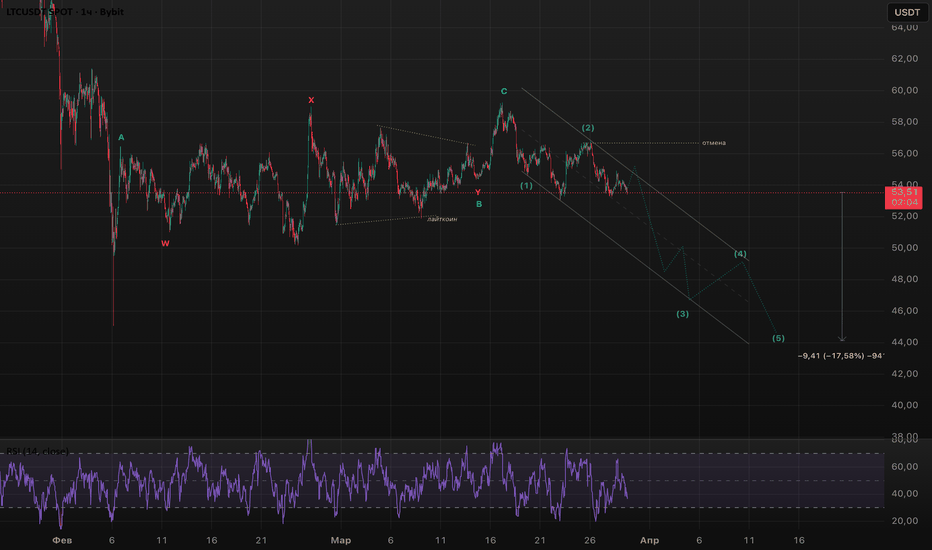
Task: Click the 'Мар' month label on time axis
Action: [341, 540]
